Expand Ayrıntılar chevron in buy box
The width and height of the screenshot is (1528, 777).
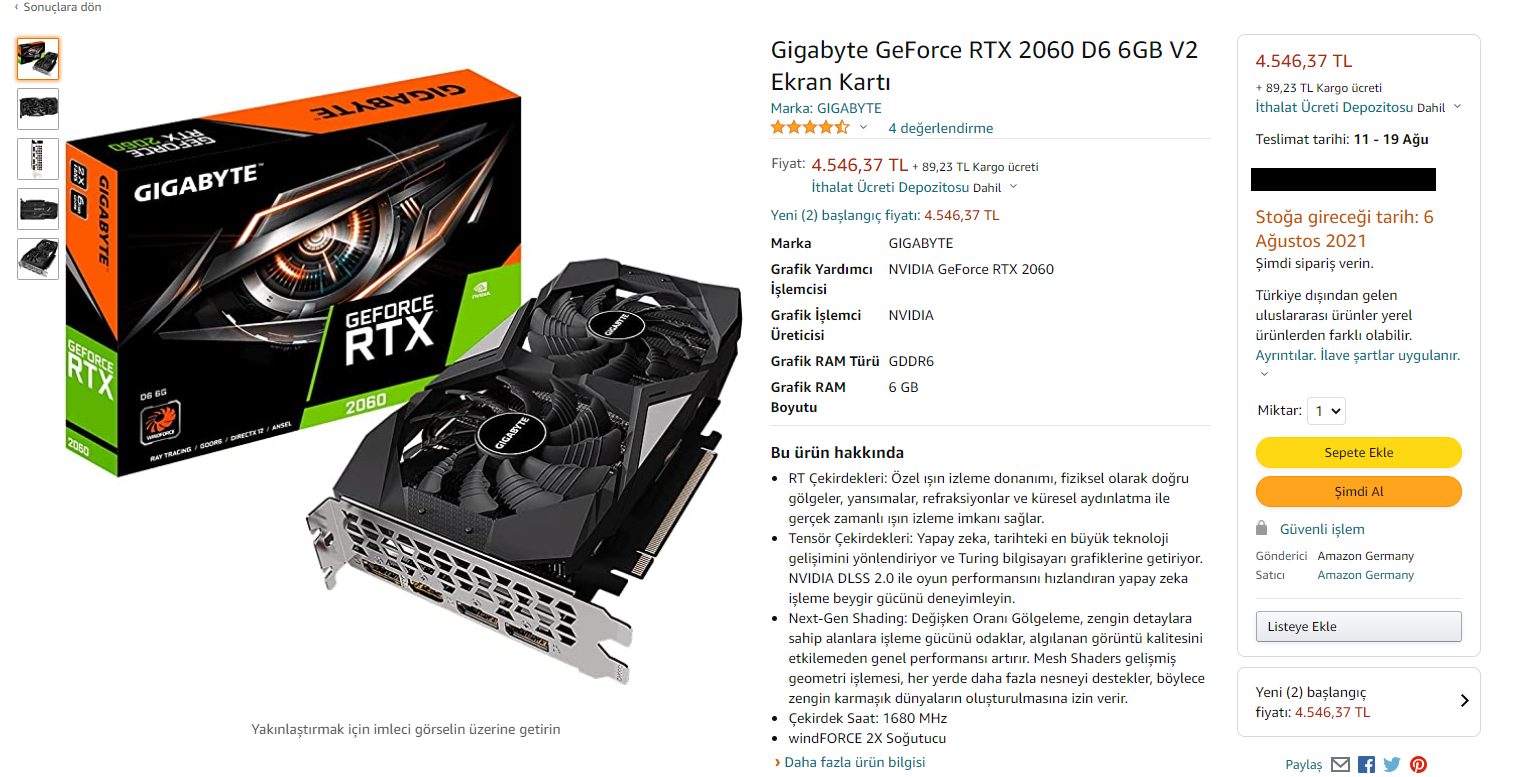[1264, 374]
